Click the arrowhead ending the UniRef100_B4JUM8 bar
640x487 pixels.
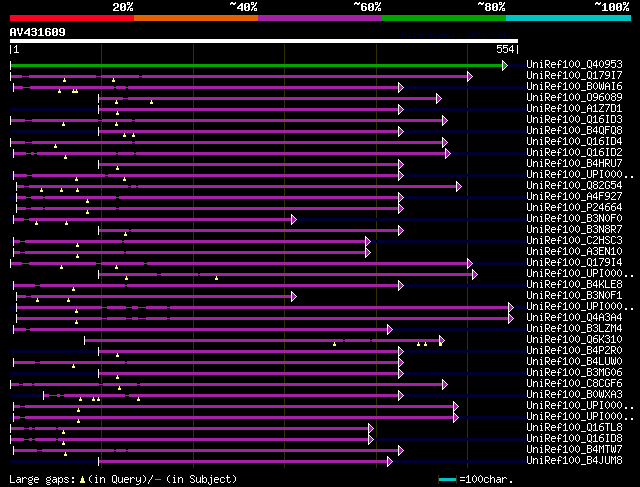[390, 462]
